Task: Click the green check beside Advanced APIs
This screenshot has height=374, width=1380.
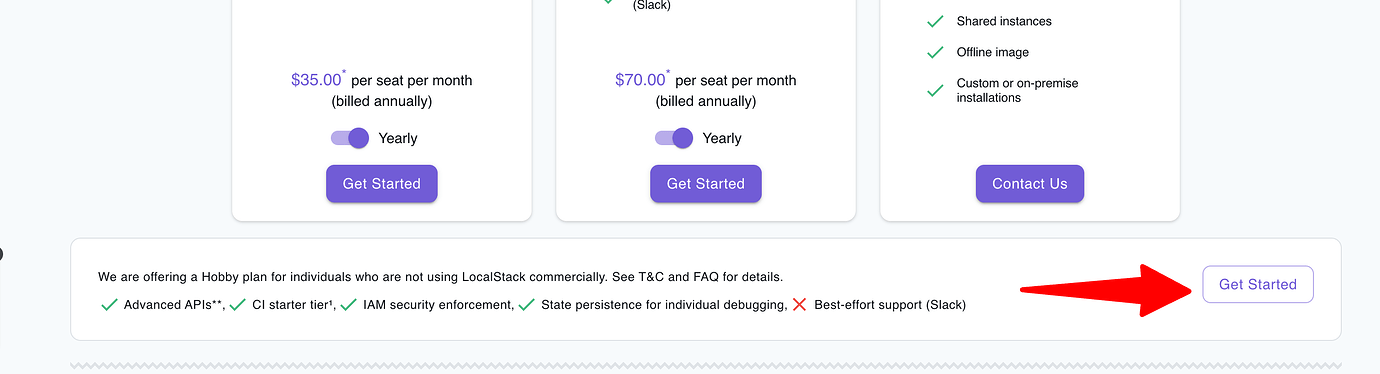Action: pyautogui.click(x=110, y=305)
